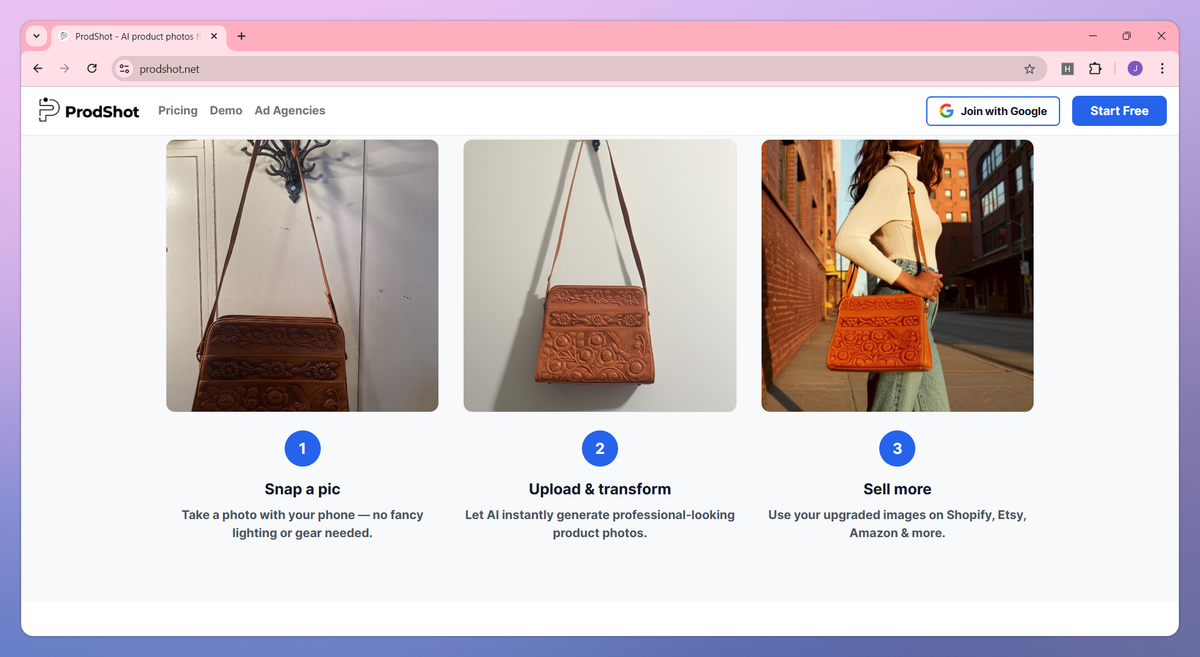Click the prodshot.net address bar
The image size is (1200, 657).
click(578, 69)
